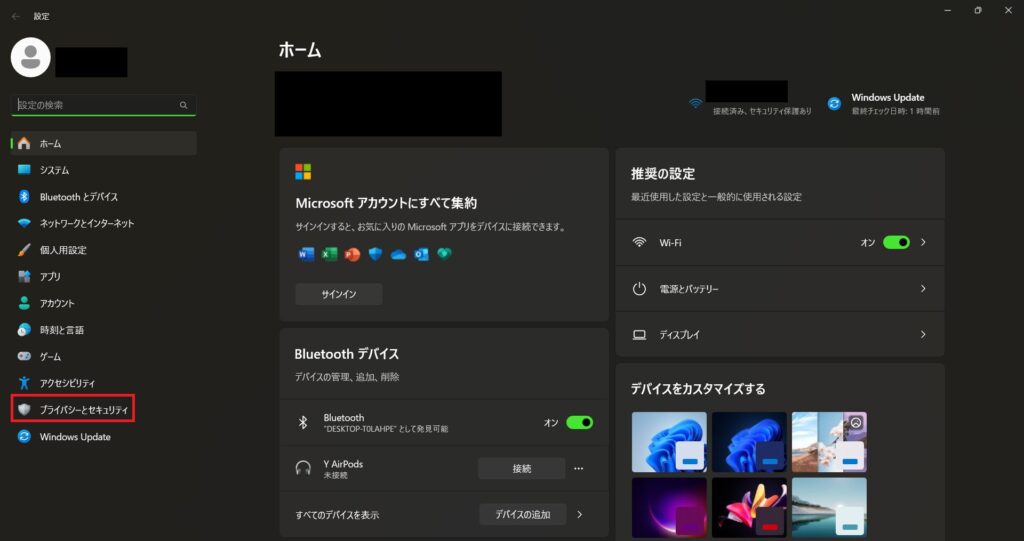1024x541 pixels.
Task: Click the Word app icon
Action: (x=306, y=254)
